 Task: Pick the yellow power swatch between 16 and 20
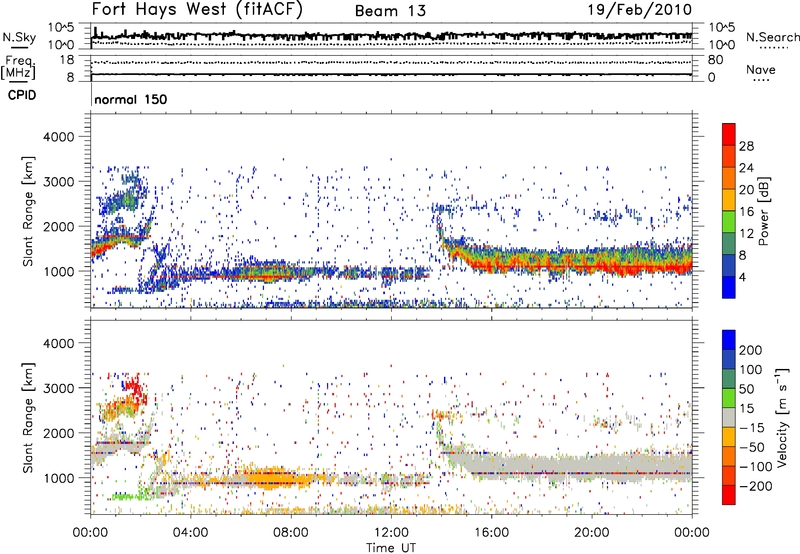(729, 201)
